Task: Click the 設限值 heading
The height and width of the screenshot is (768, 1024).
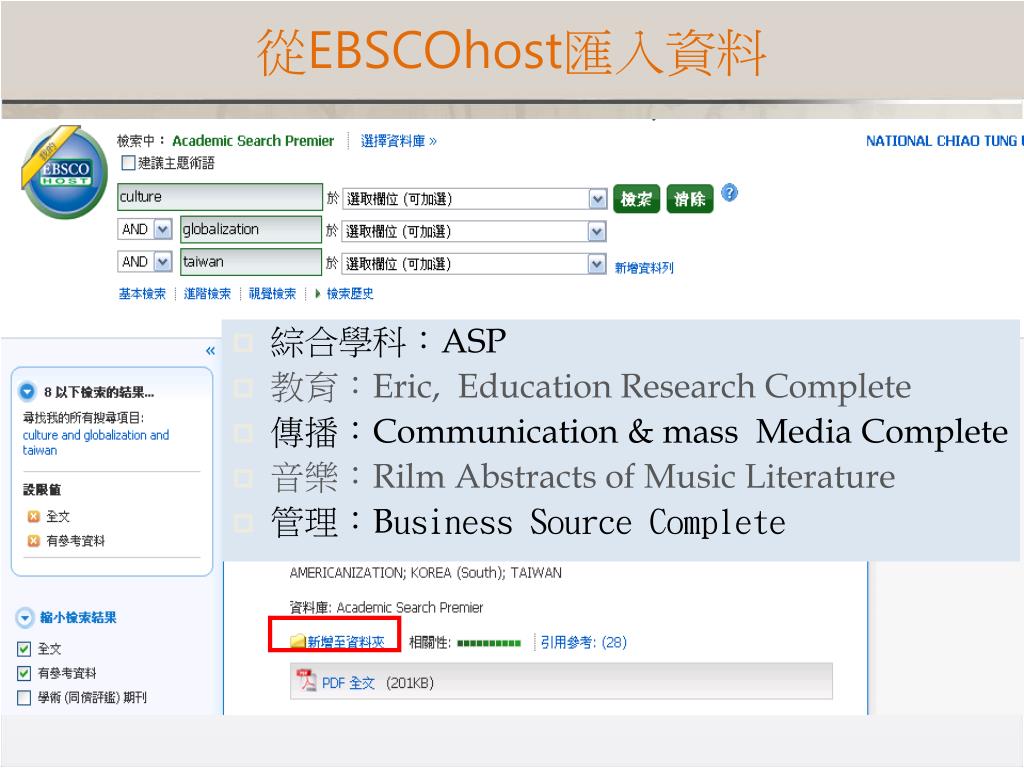Action: pos(42,490)
